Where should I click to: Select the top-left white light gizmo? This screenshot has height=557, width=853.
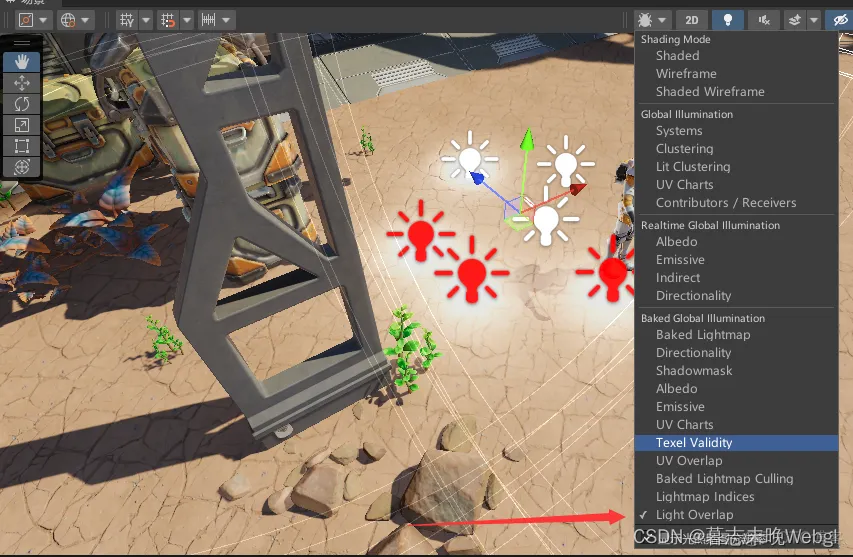(x=469, y=159)
